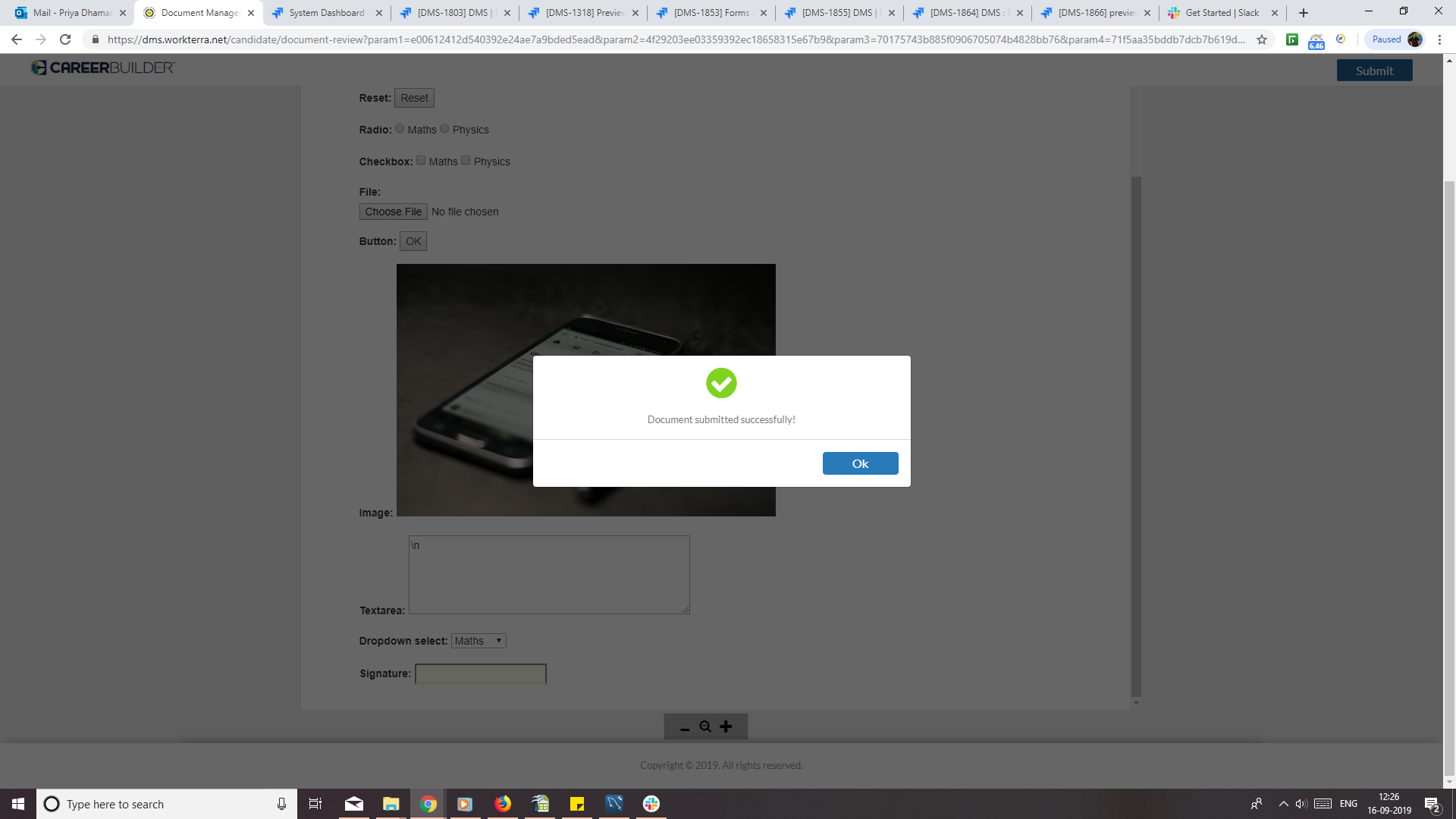Image resolution: width=1456 pixels, height=819 pixels.
Task: Click the CareerBuilder logo
Action: click(x=102, y=67)
